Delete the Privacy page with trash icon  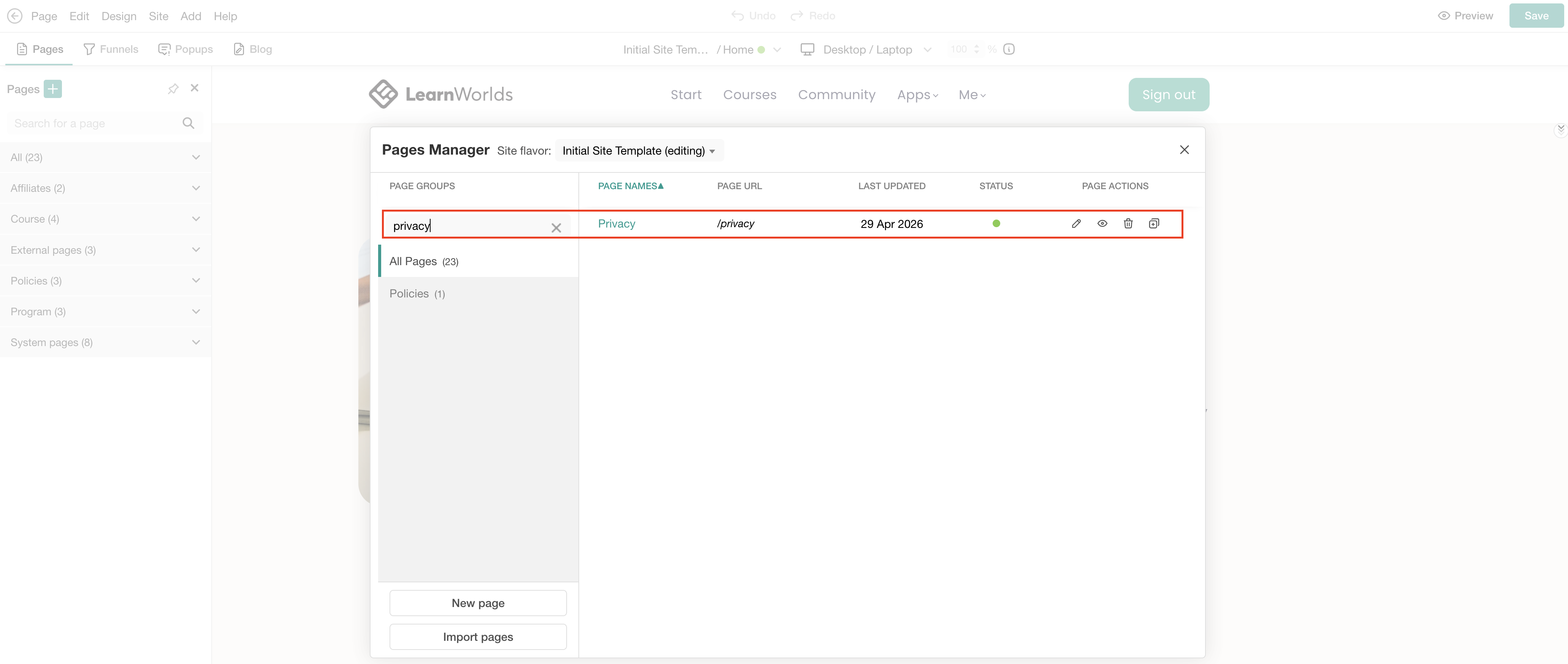tap(1128, 223)
